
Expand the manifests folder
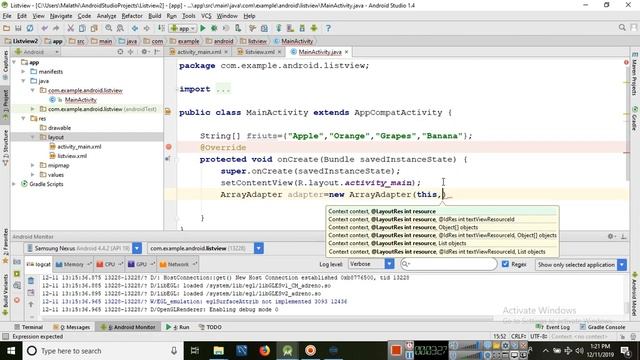click(x=23, y=71)
